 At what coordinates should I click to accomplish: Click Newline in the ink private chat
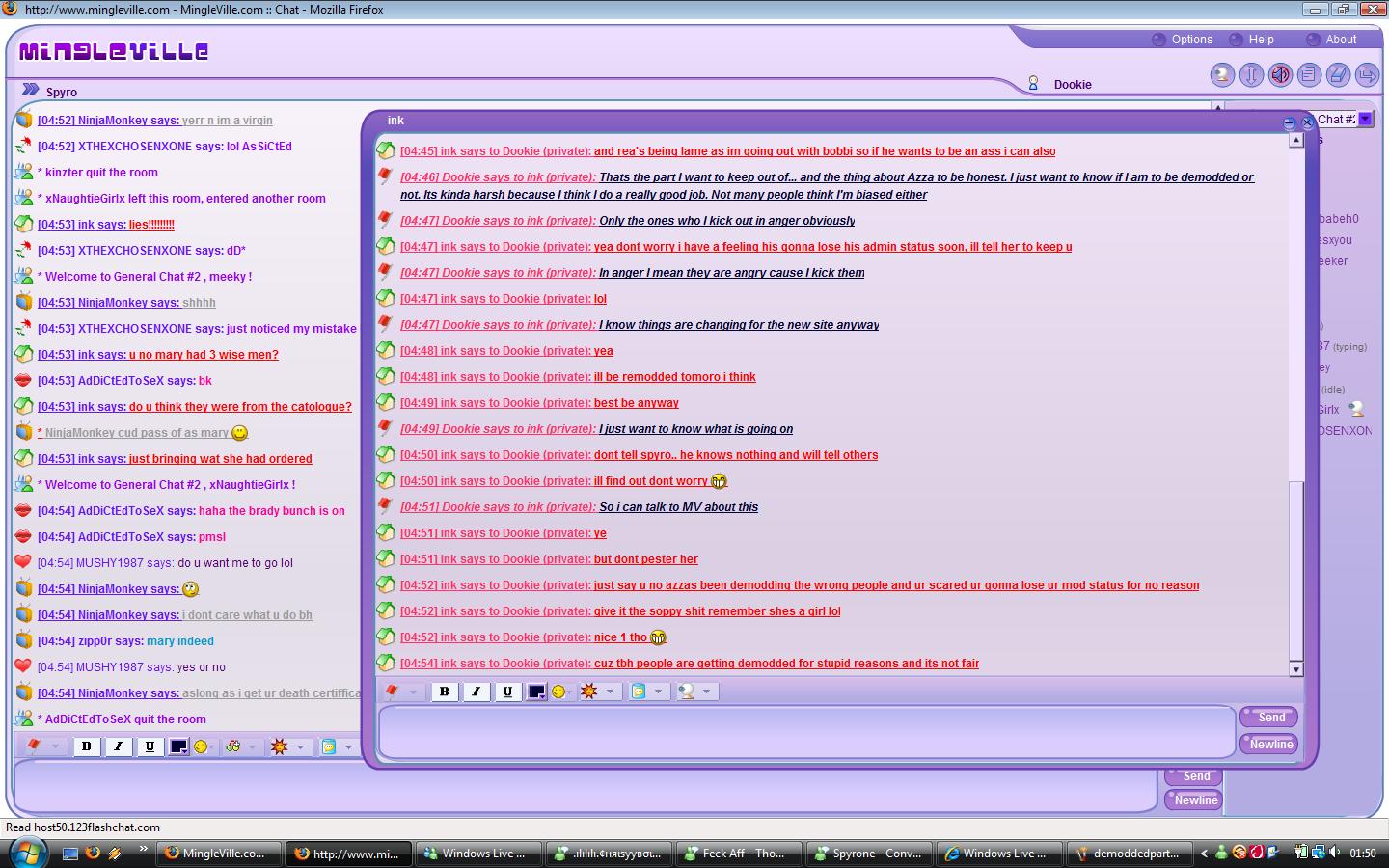coord(1269,745)
